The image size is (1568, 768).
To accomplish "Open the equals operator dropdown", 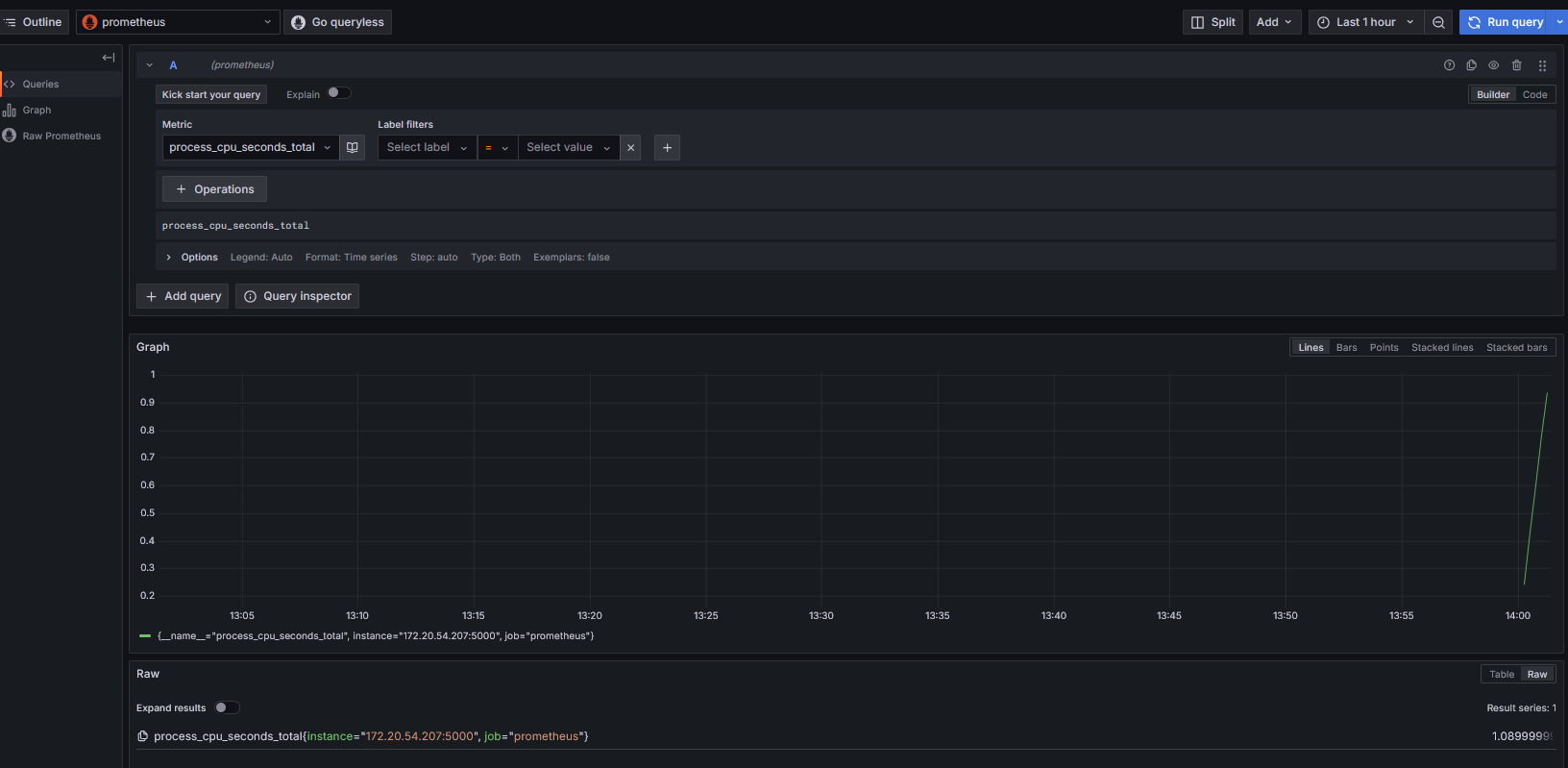I will (497, 147).
